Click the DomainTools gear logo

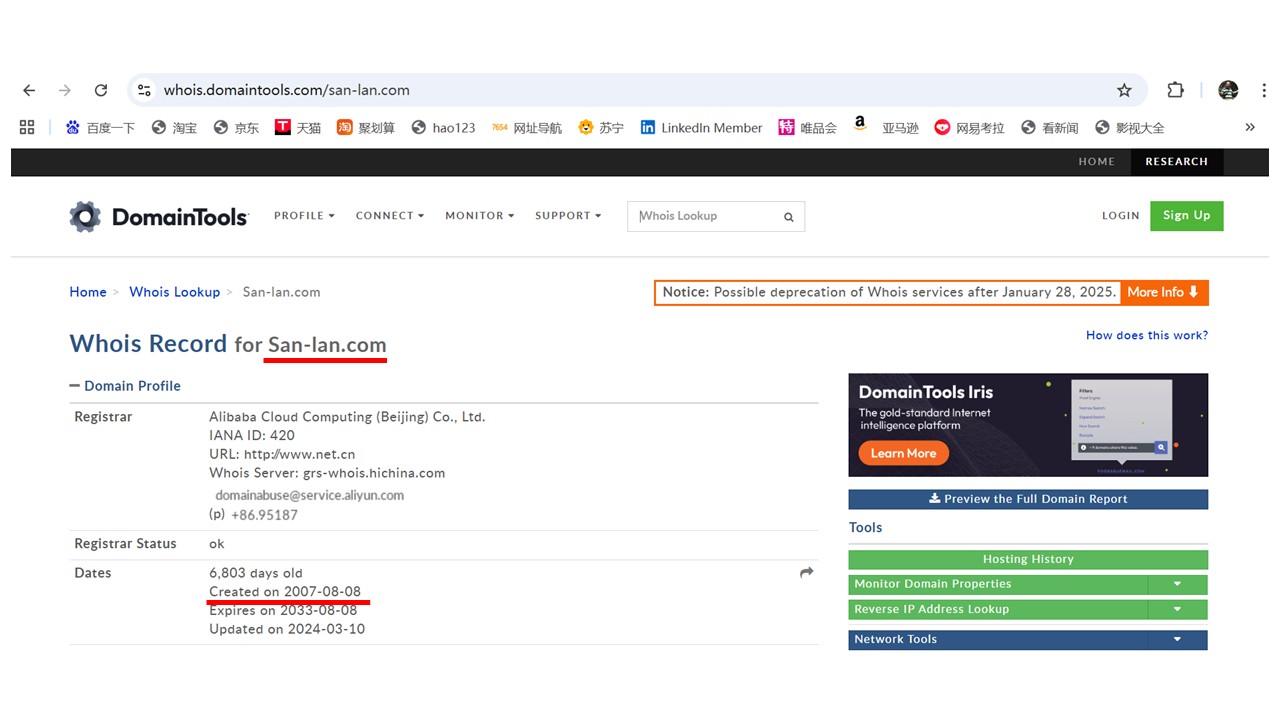click(85, 216)
